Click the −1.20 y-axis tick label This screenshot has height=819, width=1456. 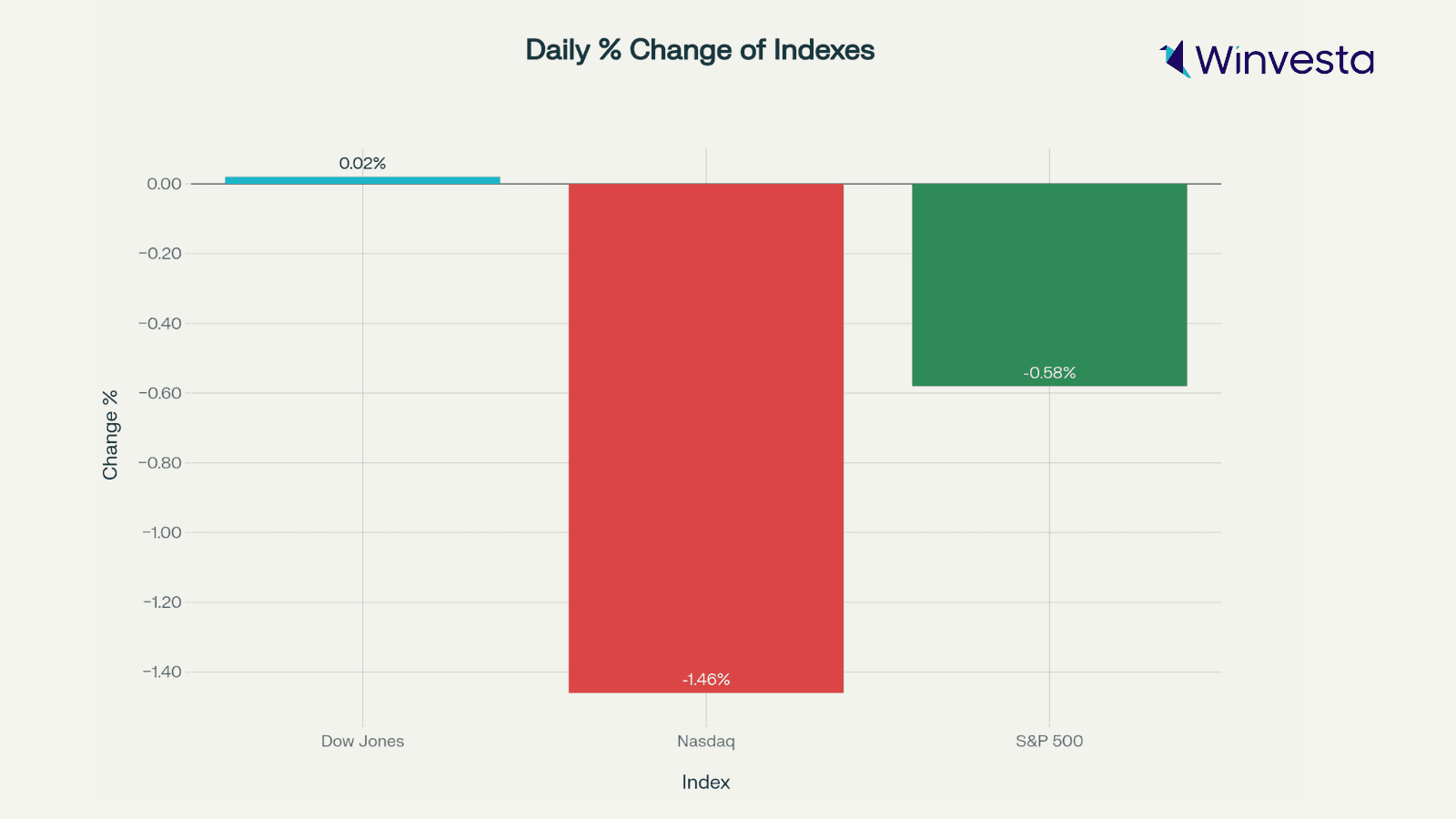[161, 602]
